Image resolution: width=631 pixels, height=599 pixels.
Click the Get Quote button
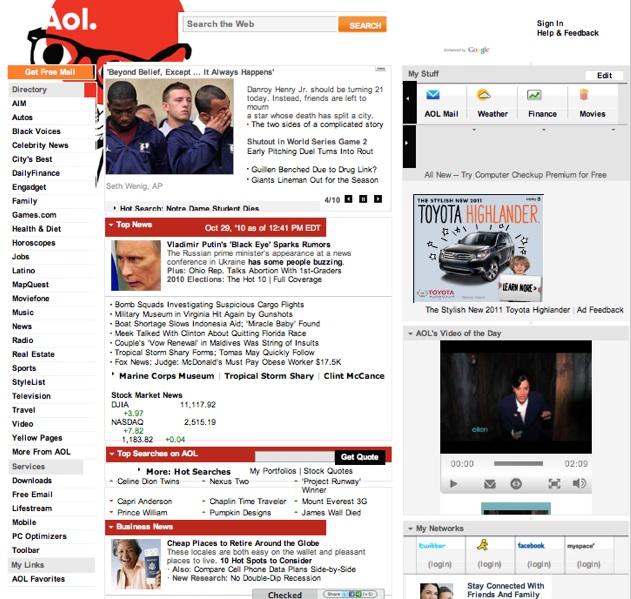pos(359,457)
